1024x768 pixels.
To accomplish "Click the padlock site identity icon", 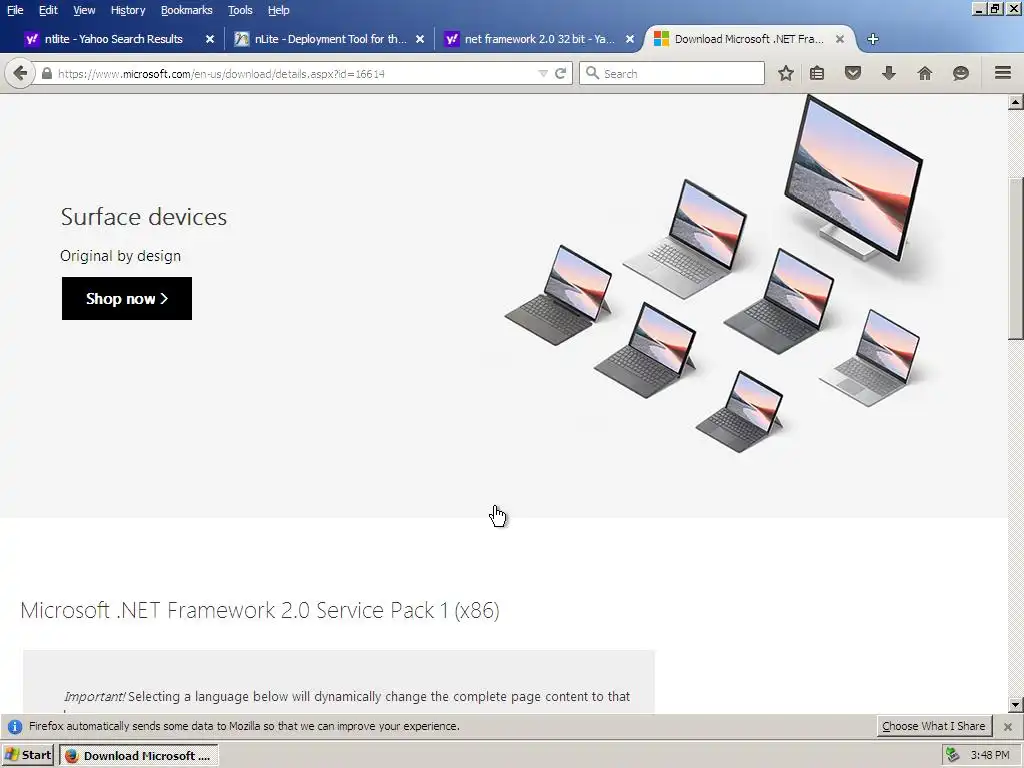I will tap(46, 73).
